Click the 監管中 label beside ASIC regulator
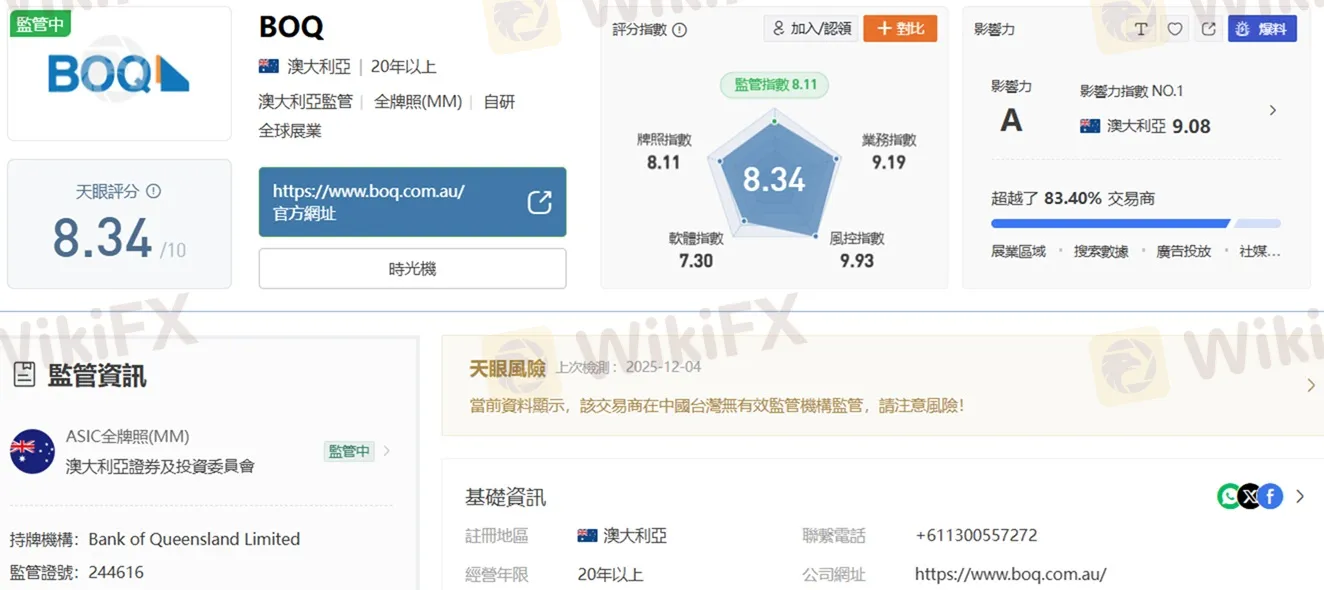This screenshot has height=590, width=1324. 348,451
